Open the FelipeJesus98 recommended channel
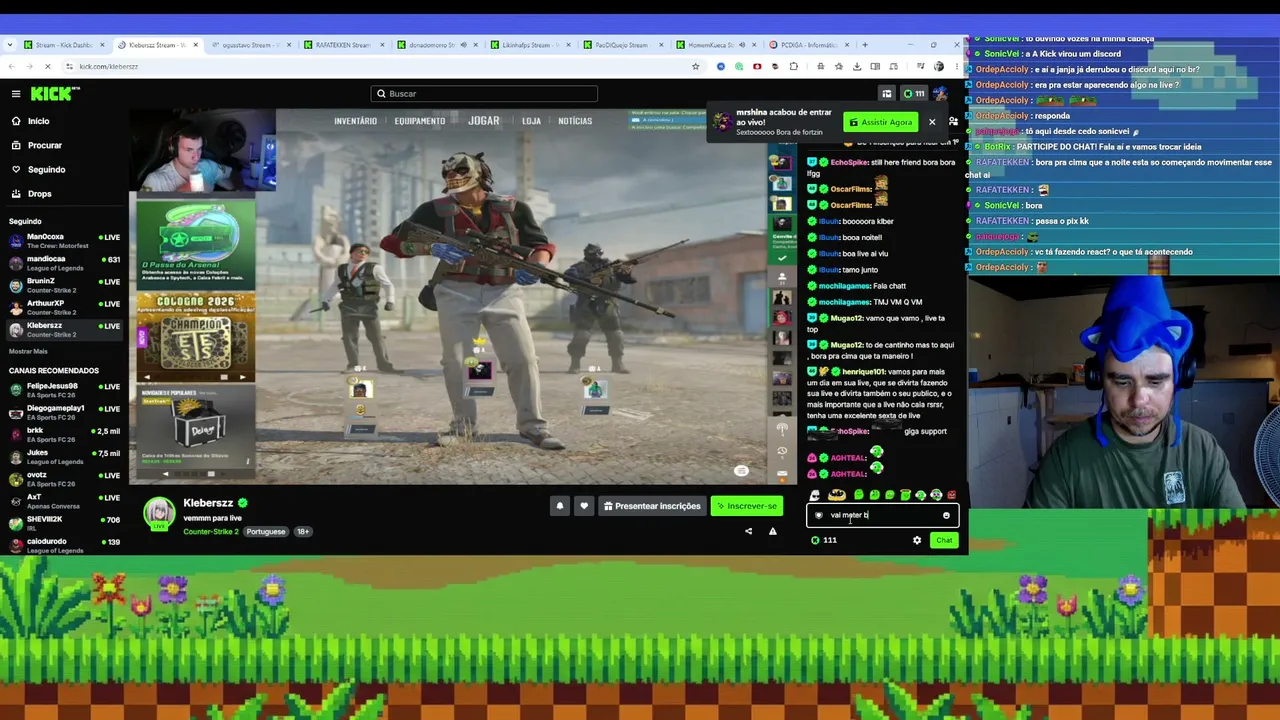This screenshot has height=720, width=1280. 64,390
